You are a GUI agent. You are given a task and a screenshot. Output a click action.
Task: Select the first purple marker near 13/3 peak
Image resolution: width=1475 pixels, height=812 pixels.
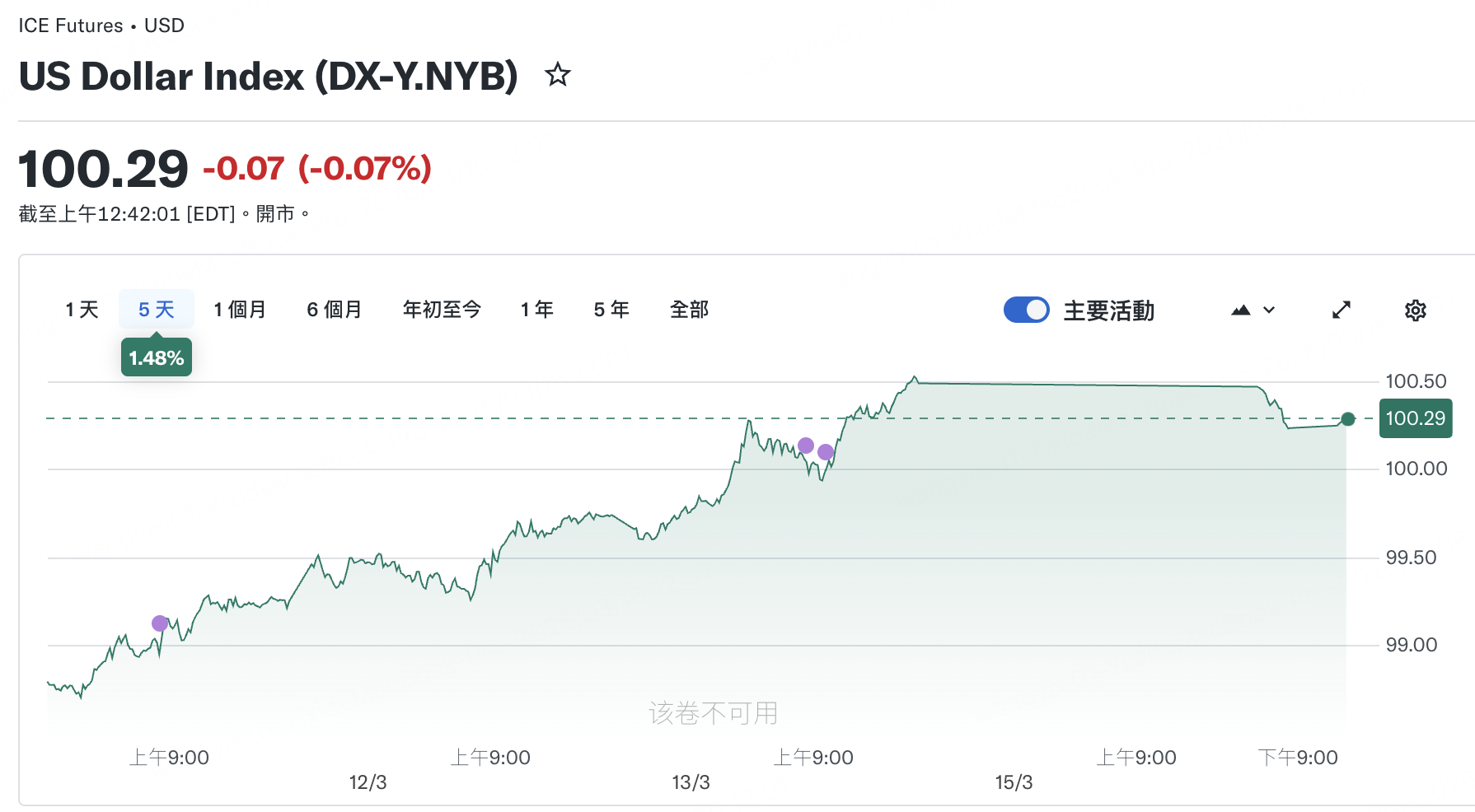805,446
